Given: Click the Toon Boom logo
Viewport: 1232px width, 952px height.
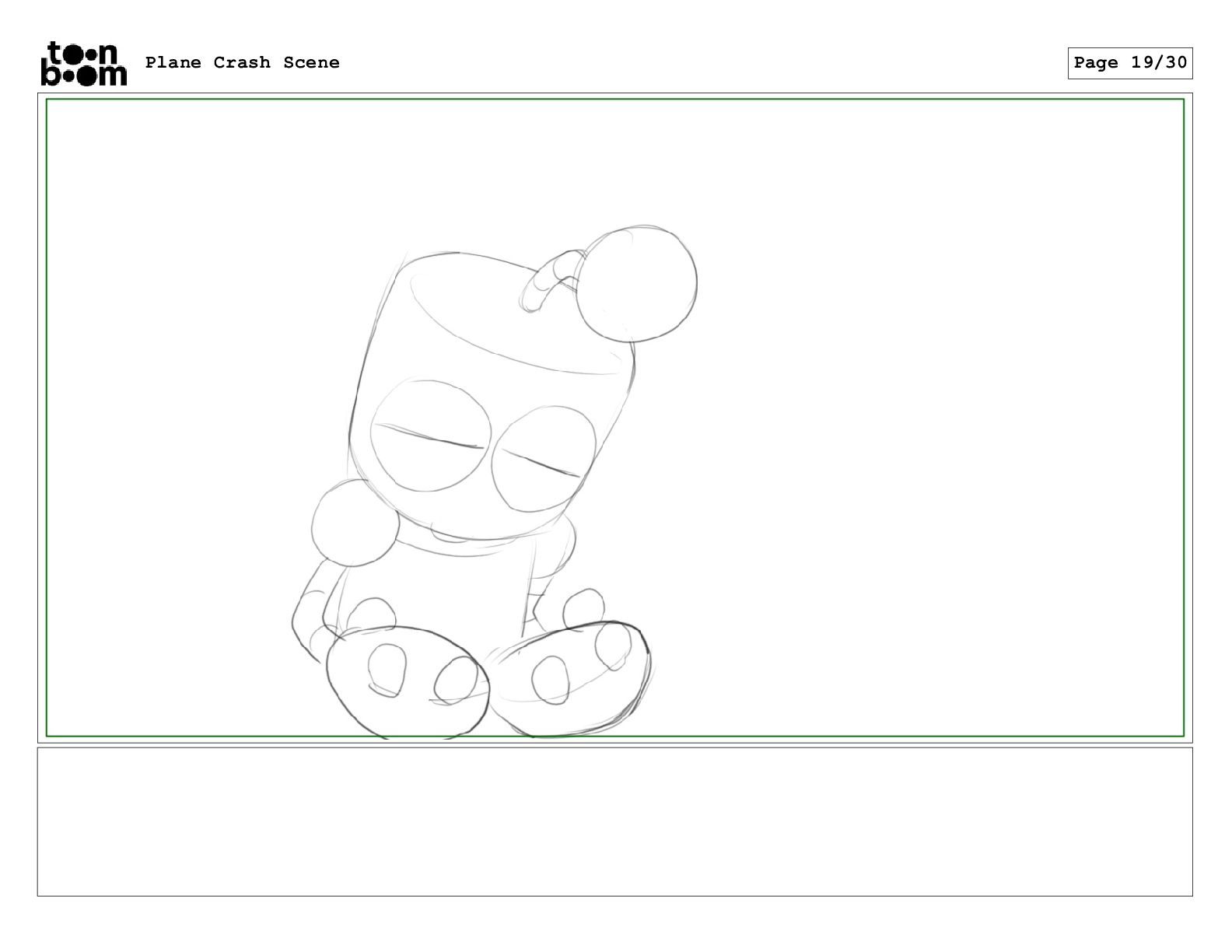Looking at the screenshot, I should tap(83, 63).
